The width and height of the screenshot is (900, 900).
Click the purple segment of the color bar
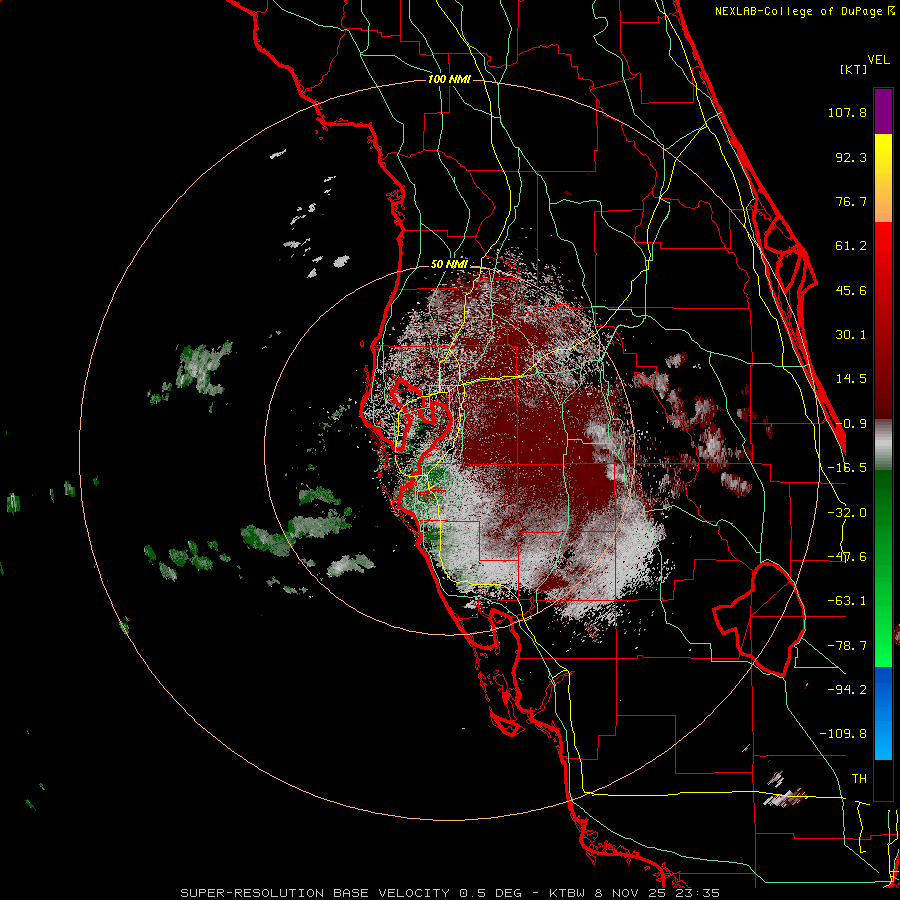click(x=883, y=111)
